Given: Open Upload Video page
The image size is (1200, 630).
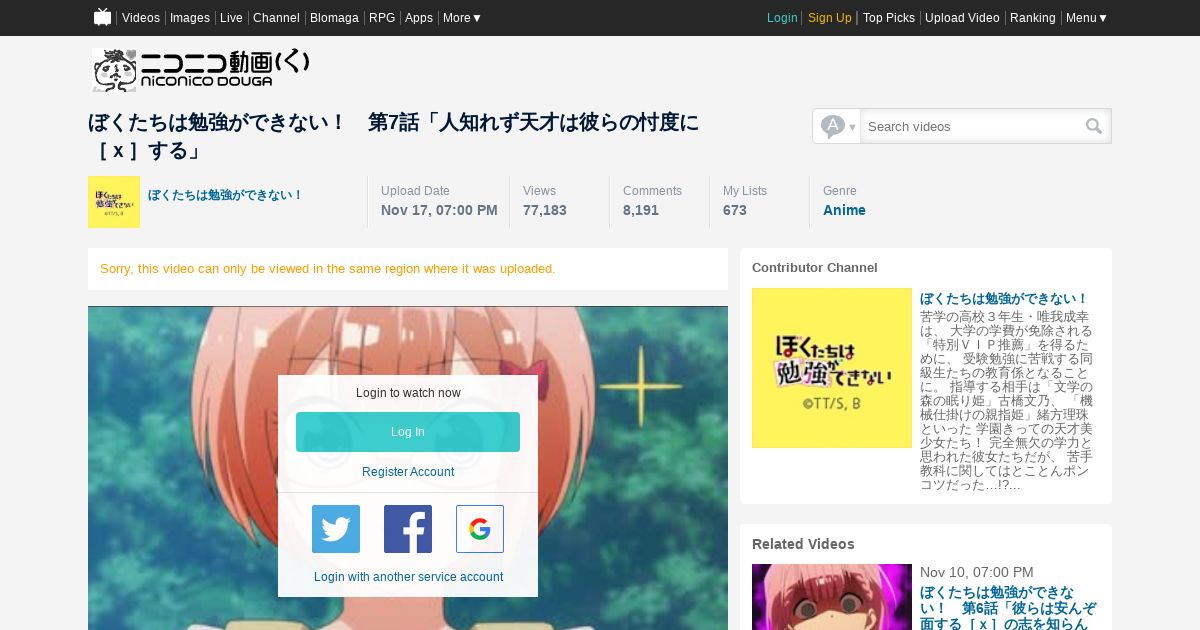Looking at the screenshot, I should coord(962,18).
